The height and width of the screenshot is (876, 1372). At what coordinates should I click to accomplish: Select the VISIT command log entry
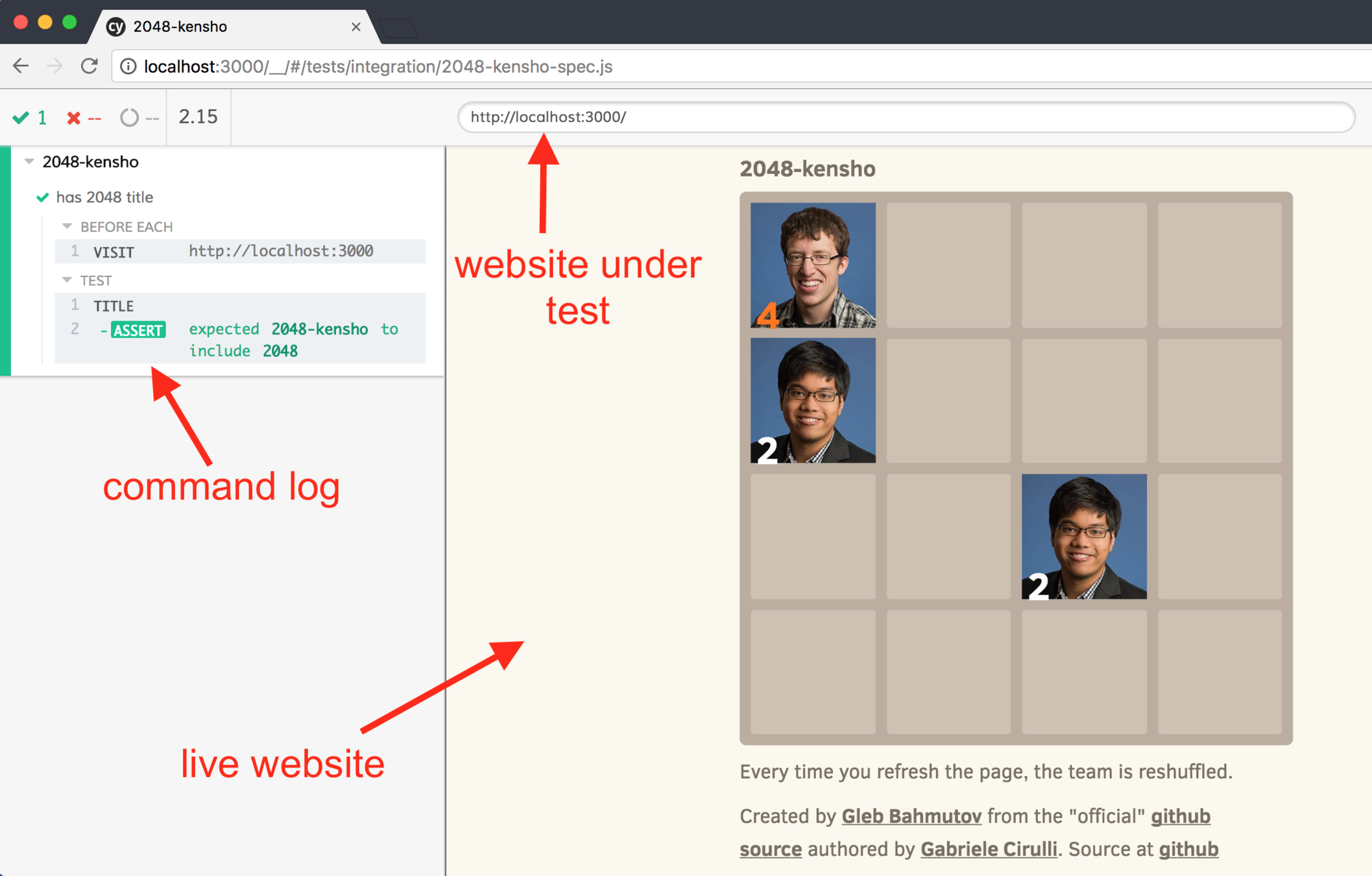tap(240, 251)
